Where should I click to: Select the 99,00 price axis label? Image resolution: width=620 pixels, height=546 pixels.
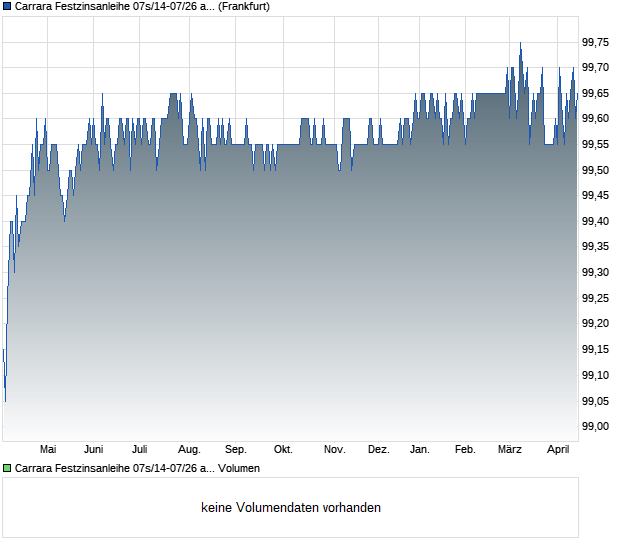596,426
